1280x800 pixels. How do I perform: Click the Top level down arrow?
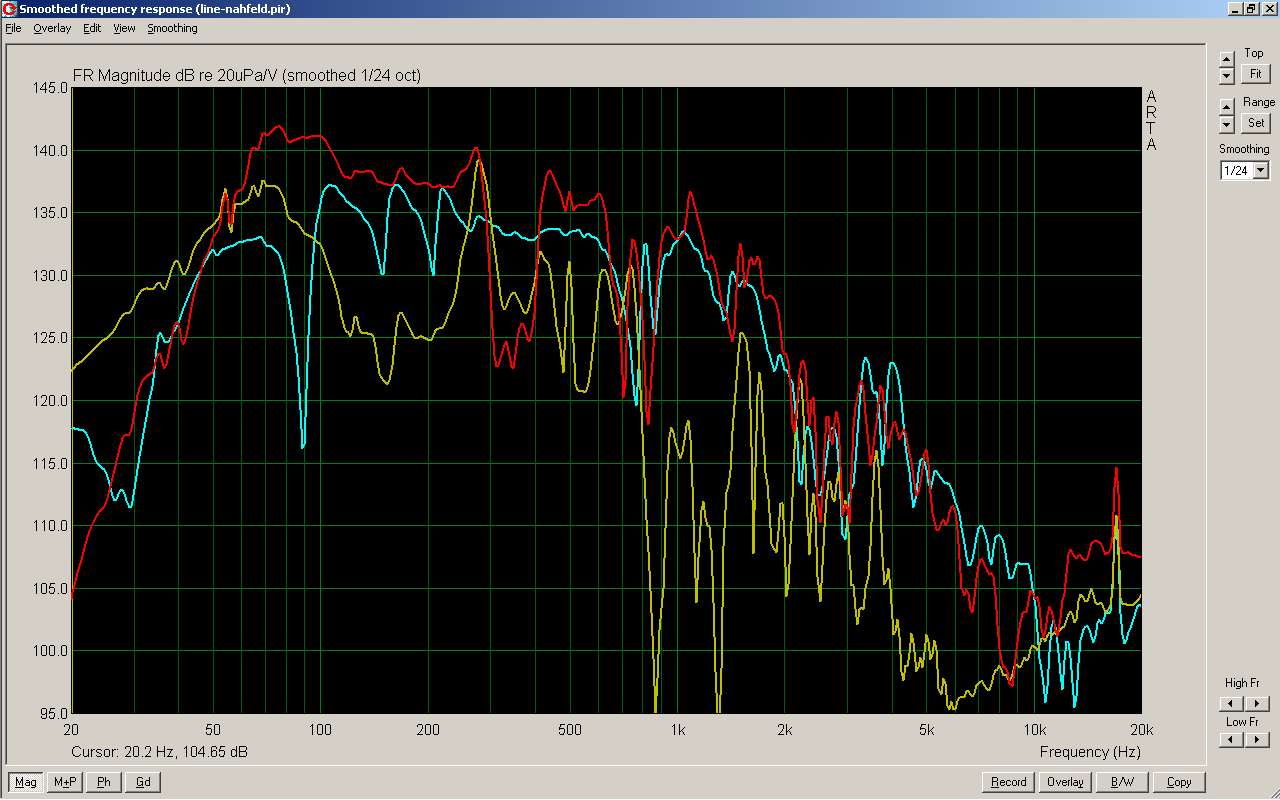click(x=1227, y=75)
